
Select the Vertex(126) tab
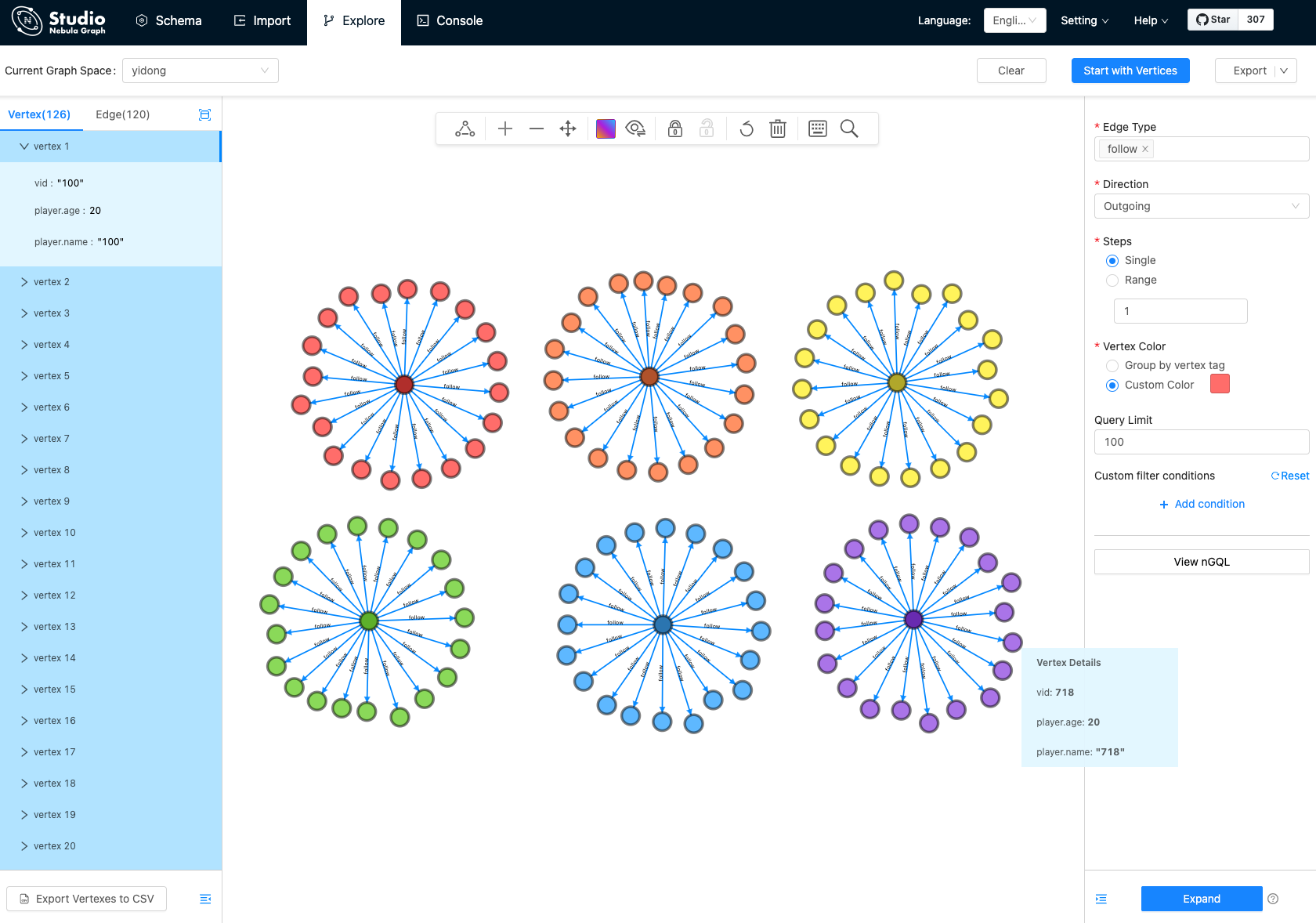pyautogui.click(x=39, y=114)
